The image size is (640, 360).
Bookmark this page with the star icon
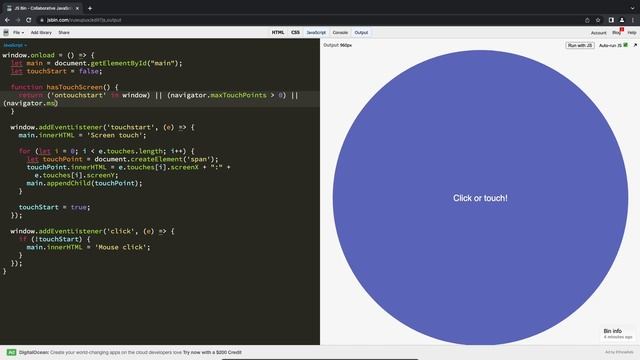point(598,20)
